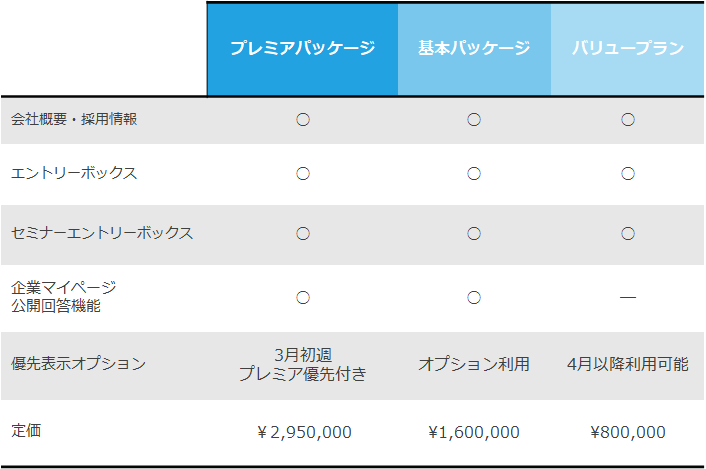
Task: Click circle mark for バリュープラン 会社概要 row
Action: [628, 120]
